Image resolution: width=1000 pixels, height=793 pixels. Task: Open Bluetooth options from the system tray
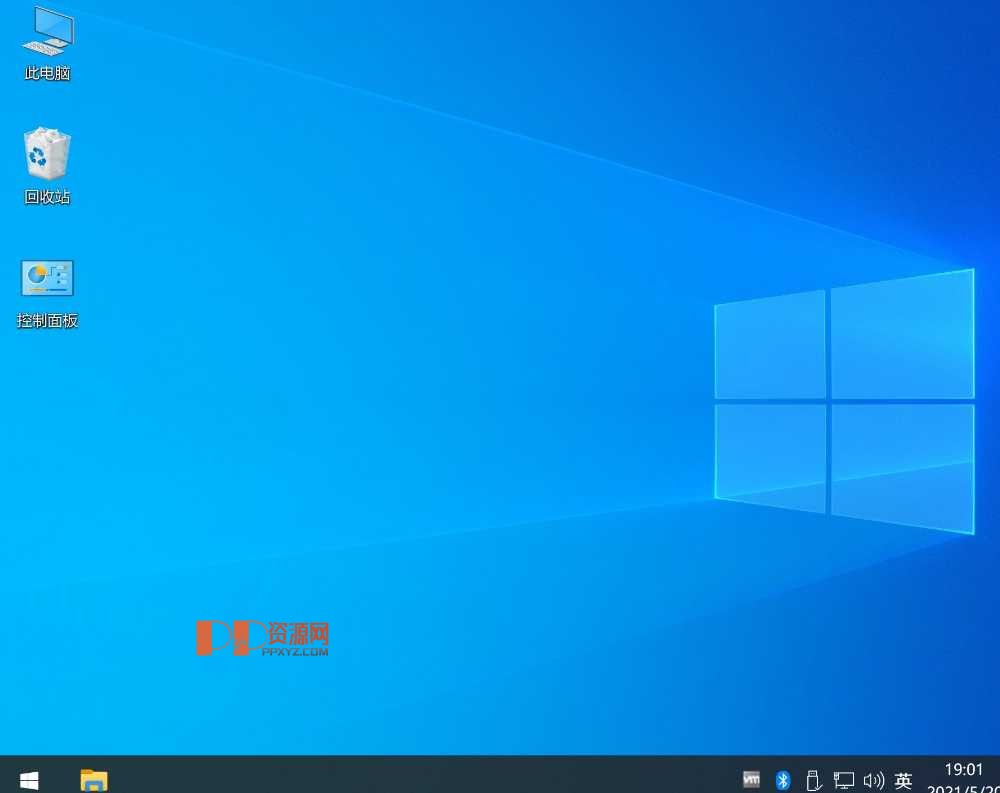coord(783,779)
